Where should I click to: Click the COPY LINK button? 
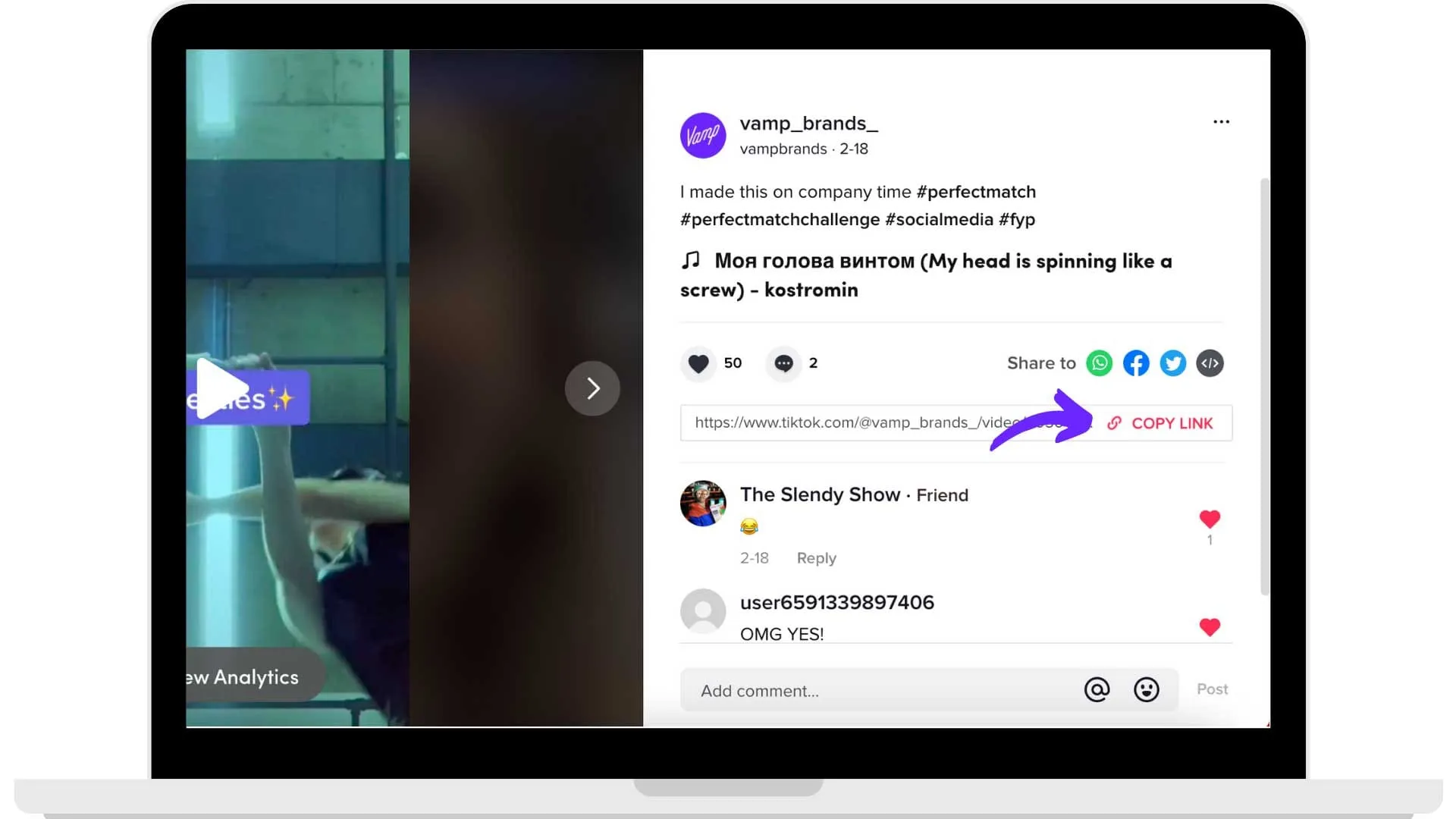click(x=1161, y=423)
